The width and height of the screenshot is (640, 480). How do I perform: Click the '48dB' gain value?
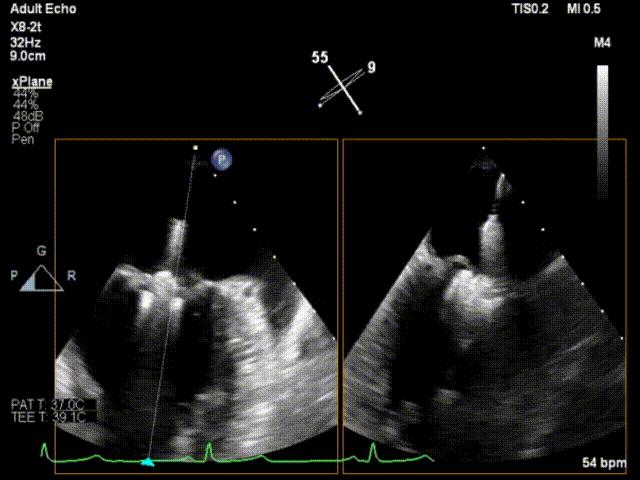[28, 116]
